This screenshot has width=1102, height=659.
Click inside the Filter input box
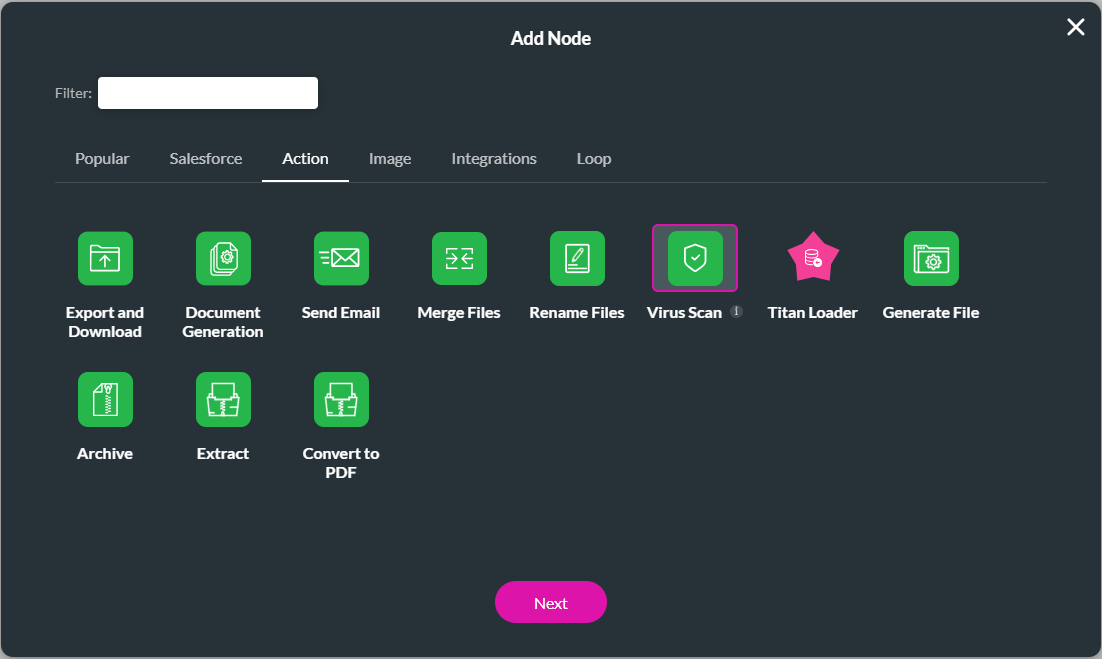point(207,92)
